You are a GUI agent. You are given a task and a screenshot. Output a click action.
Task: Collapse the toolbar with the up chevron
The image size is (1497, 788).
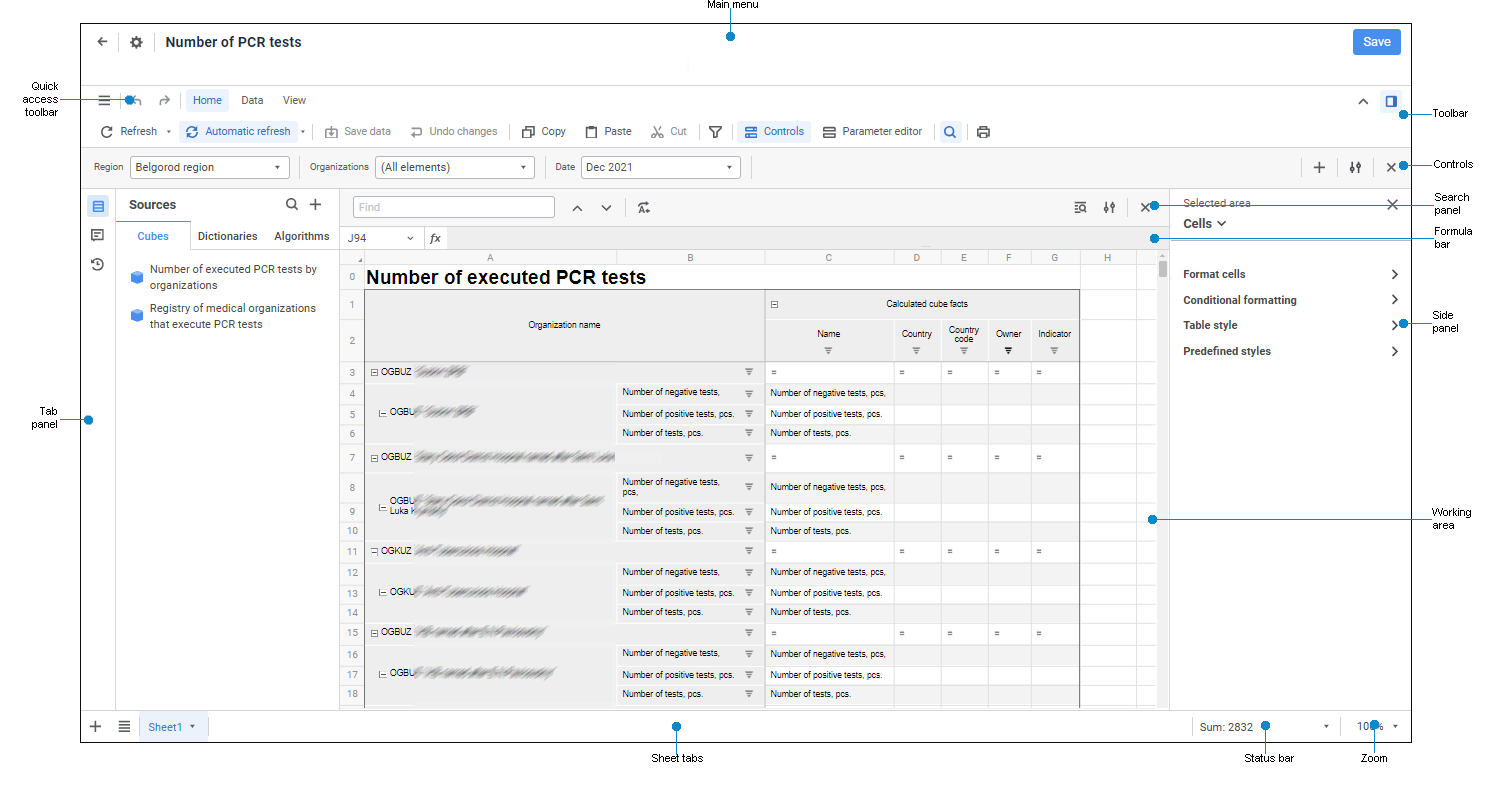(x=1362, y=101)
